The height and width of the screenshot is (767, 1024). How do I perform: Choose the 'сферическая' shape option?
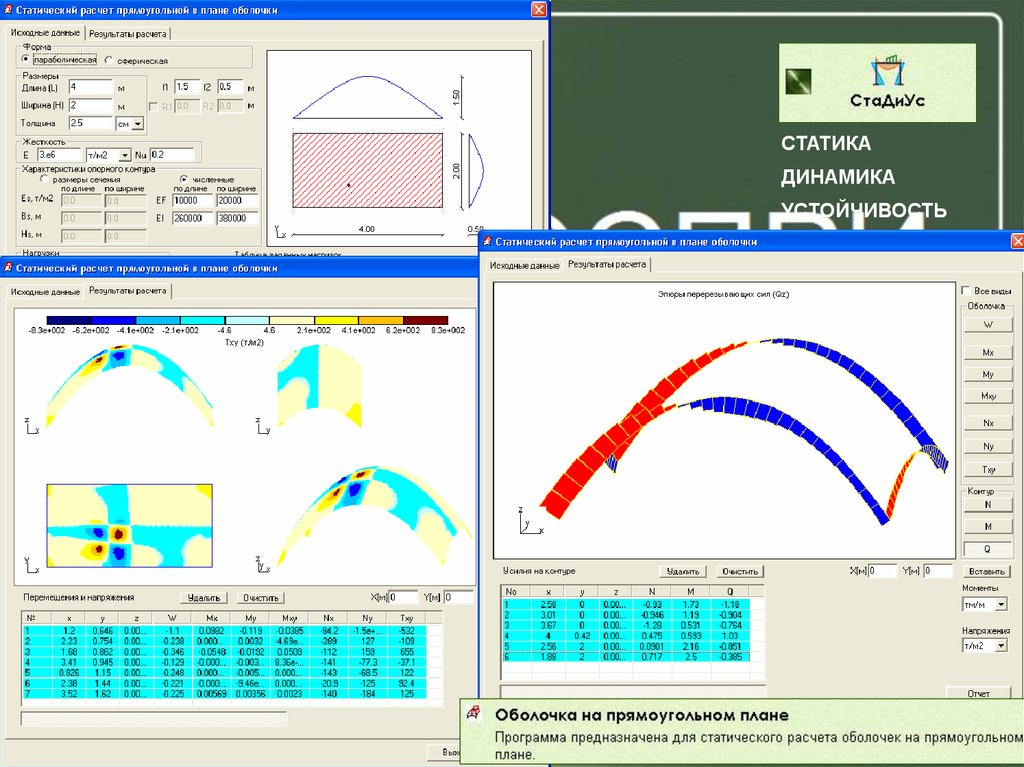[108, 60]
